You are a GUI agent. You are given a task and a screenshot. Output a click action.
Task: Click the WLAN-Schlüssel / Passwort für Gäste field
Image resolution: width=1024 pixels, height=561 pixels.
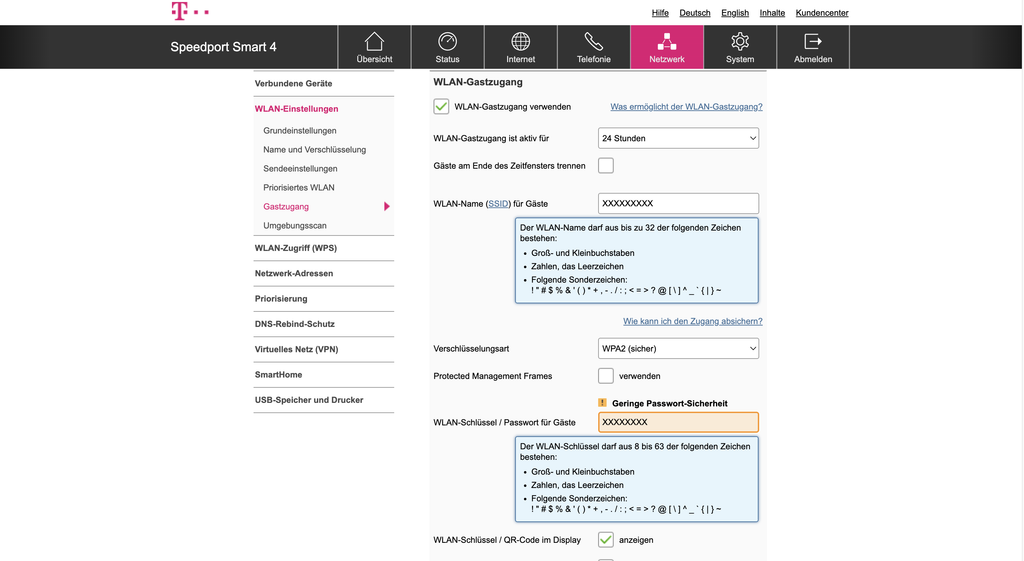pos(679,423)
